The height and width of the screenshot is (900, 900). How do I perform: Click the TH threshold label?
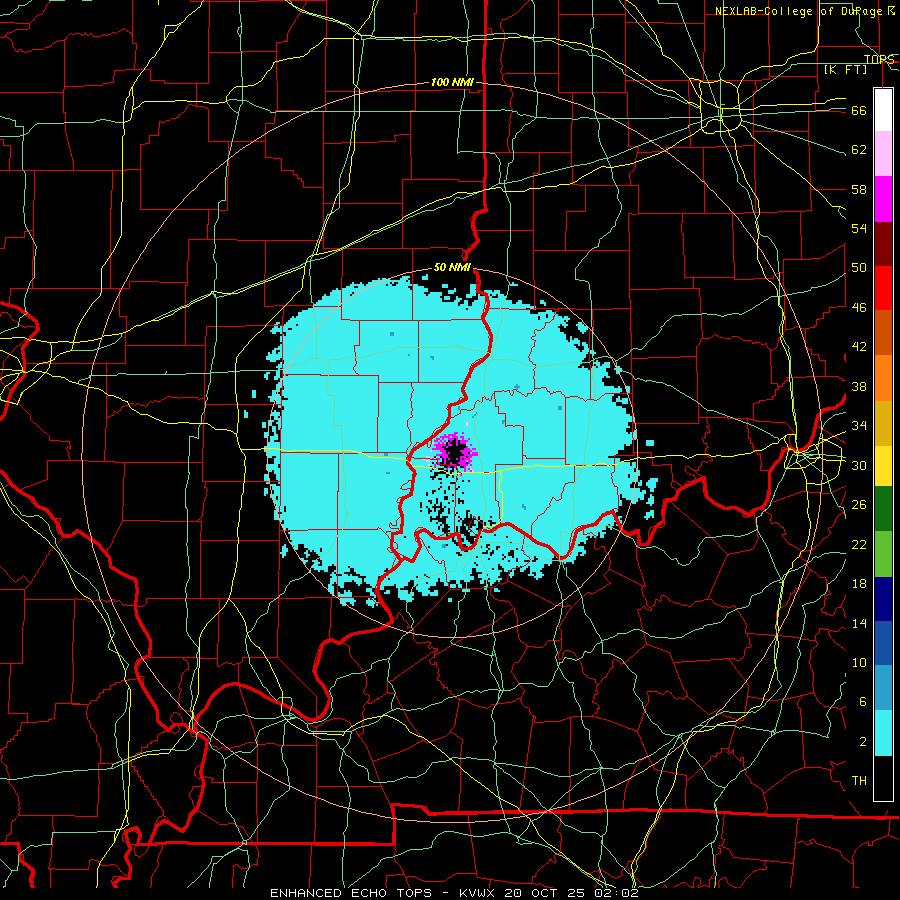pyautogui.click(x=859, y=781)
